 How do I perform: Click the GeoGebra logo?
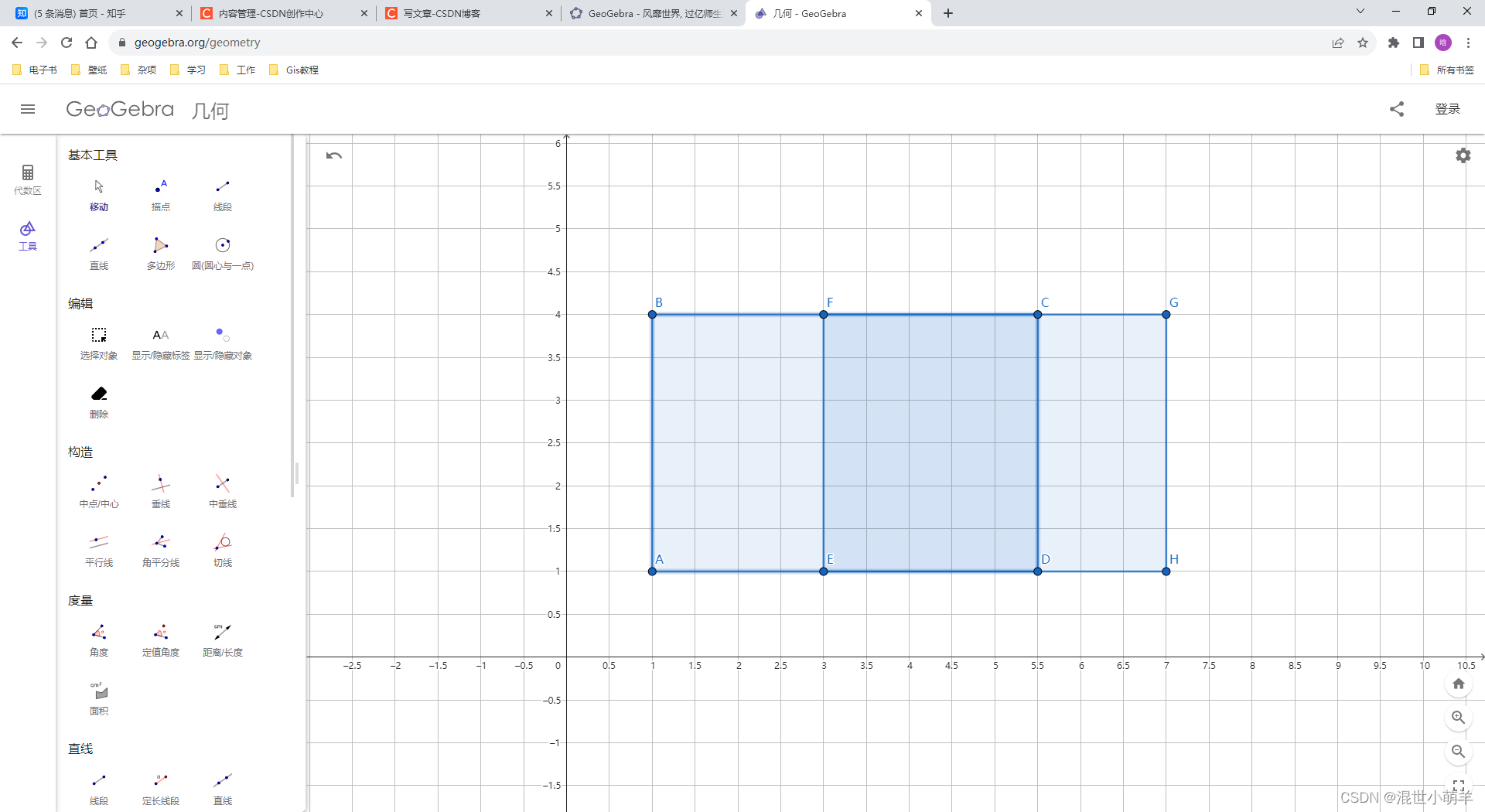coord(120,109)
